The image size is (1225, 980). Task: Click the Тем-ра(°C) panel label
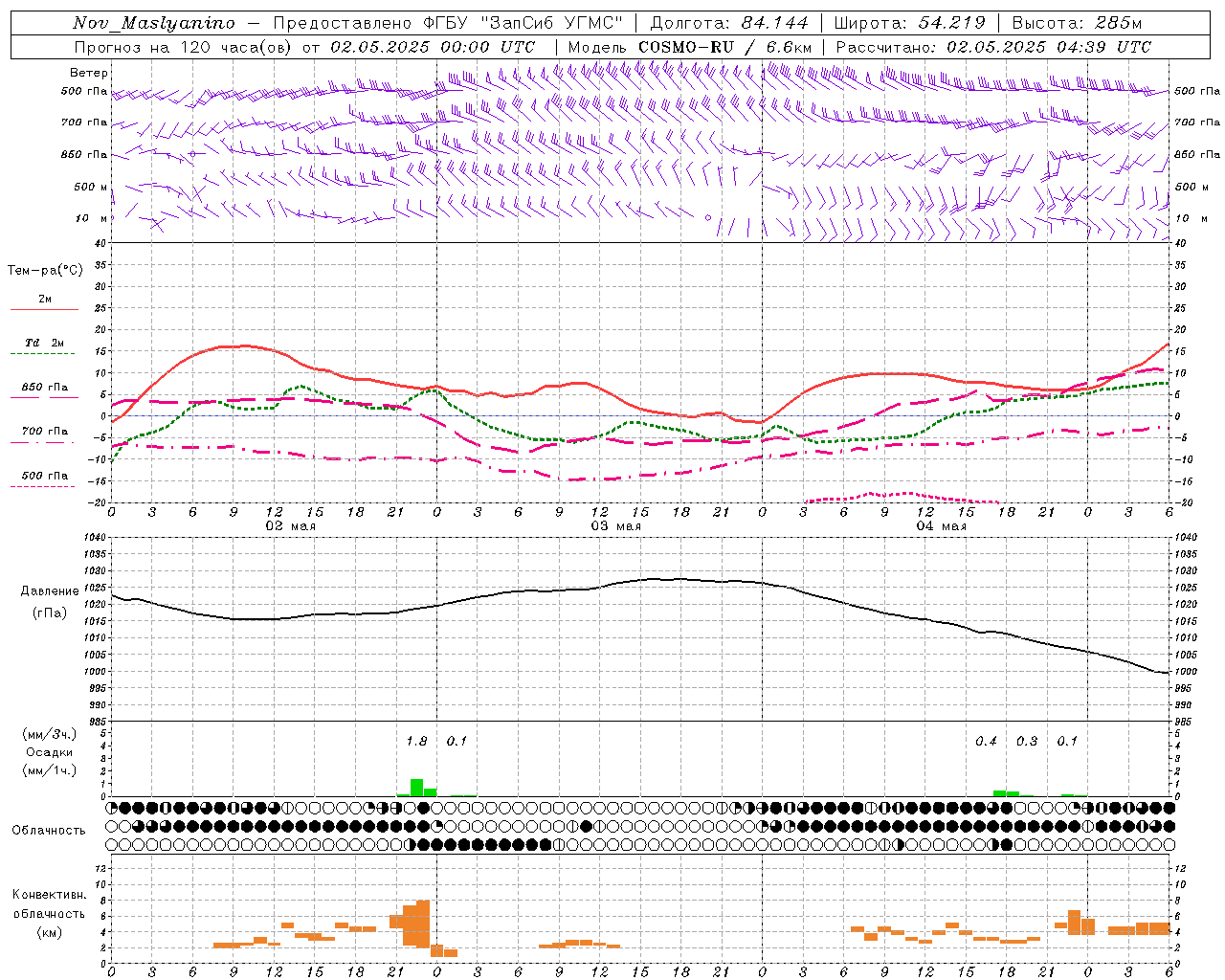45,271
